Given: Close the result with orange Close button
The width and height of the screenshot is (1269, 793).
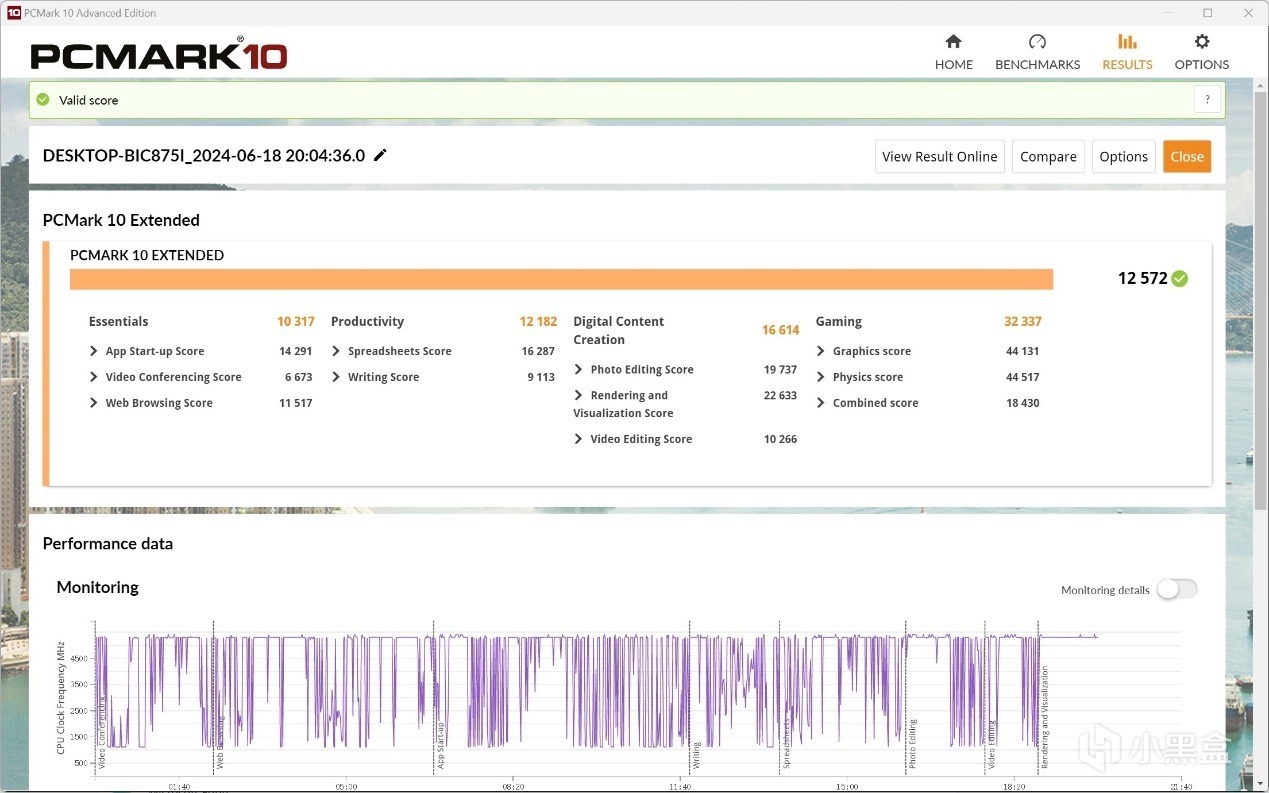Looking at the screenshot, I should pyautogui.click(x=1187, y=156).
